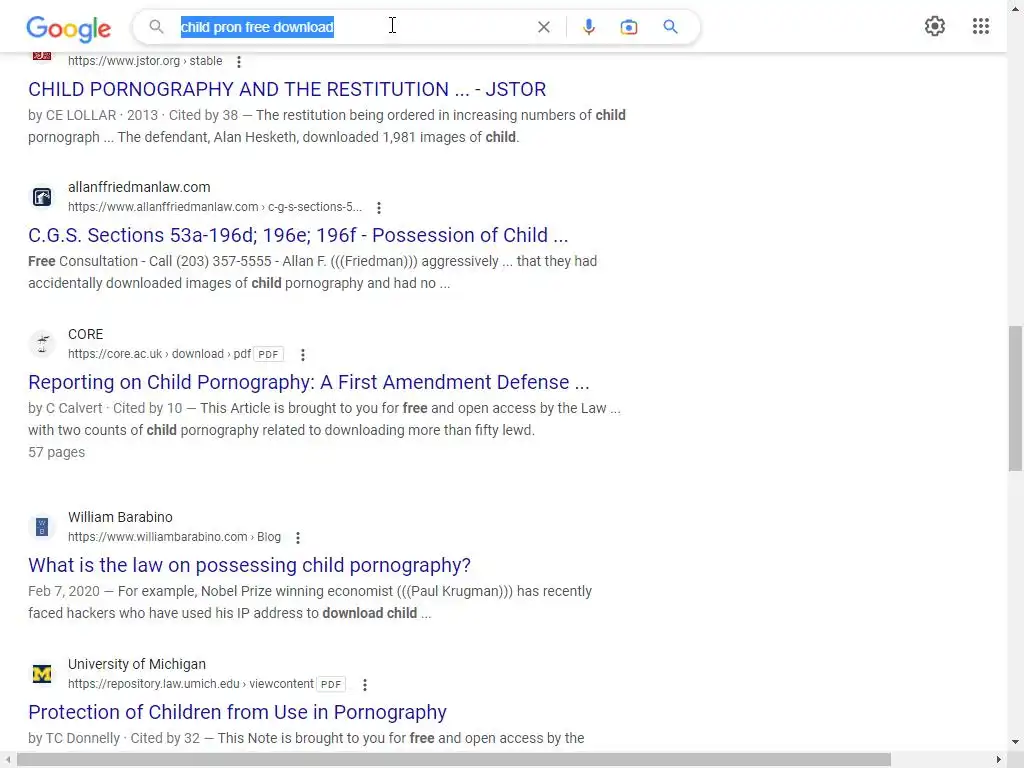Click the vertical scrollbar down arrow

click(x=1016, y=742)
